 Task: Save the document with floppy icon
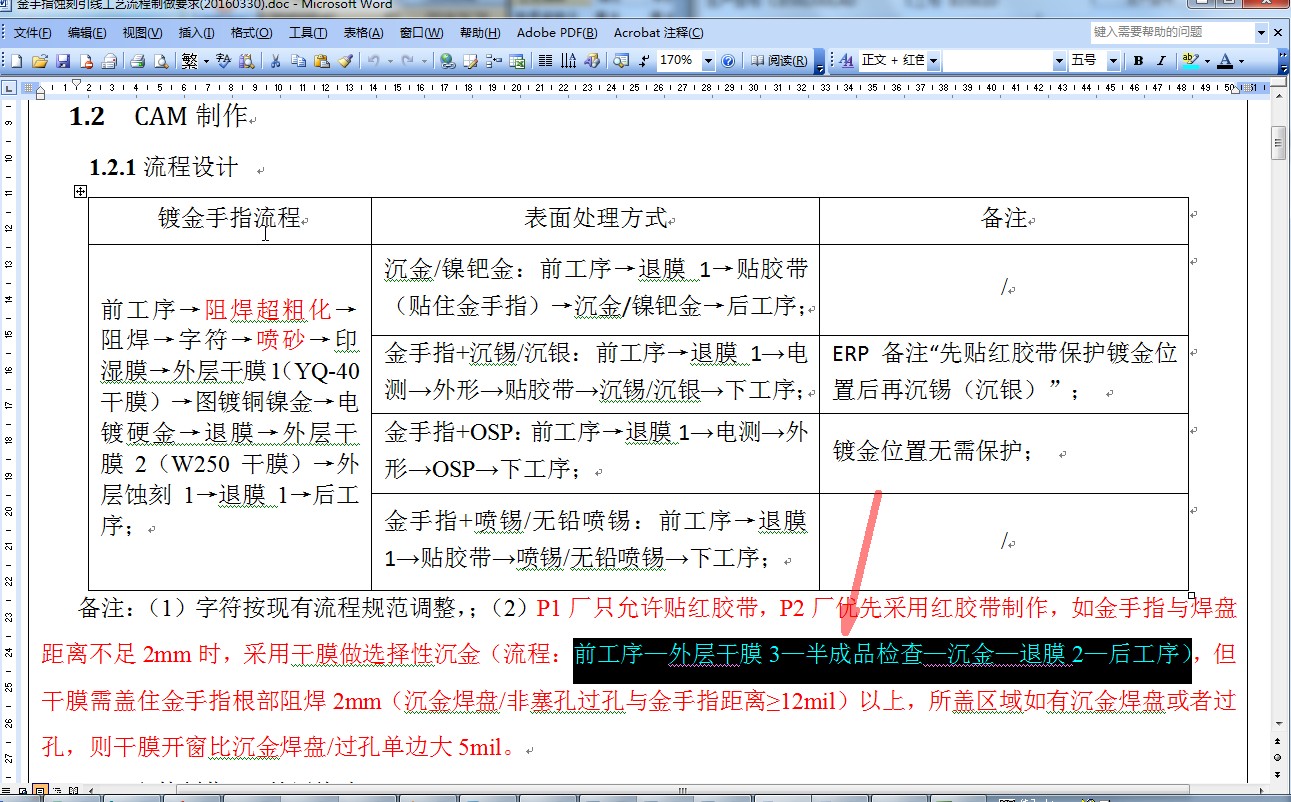coord(62,61)
